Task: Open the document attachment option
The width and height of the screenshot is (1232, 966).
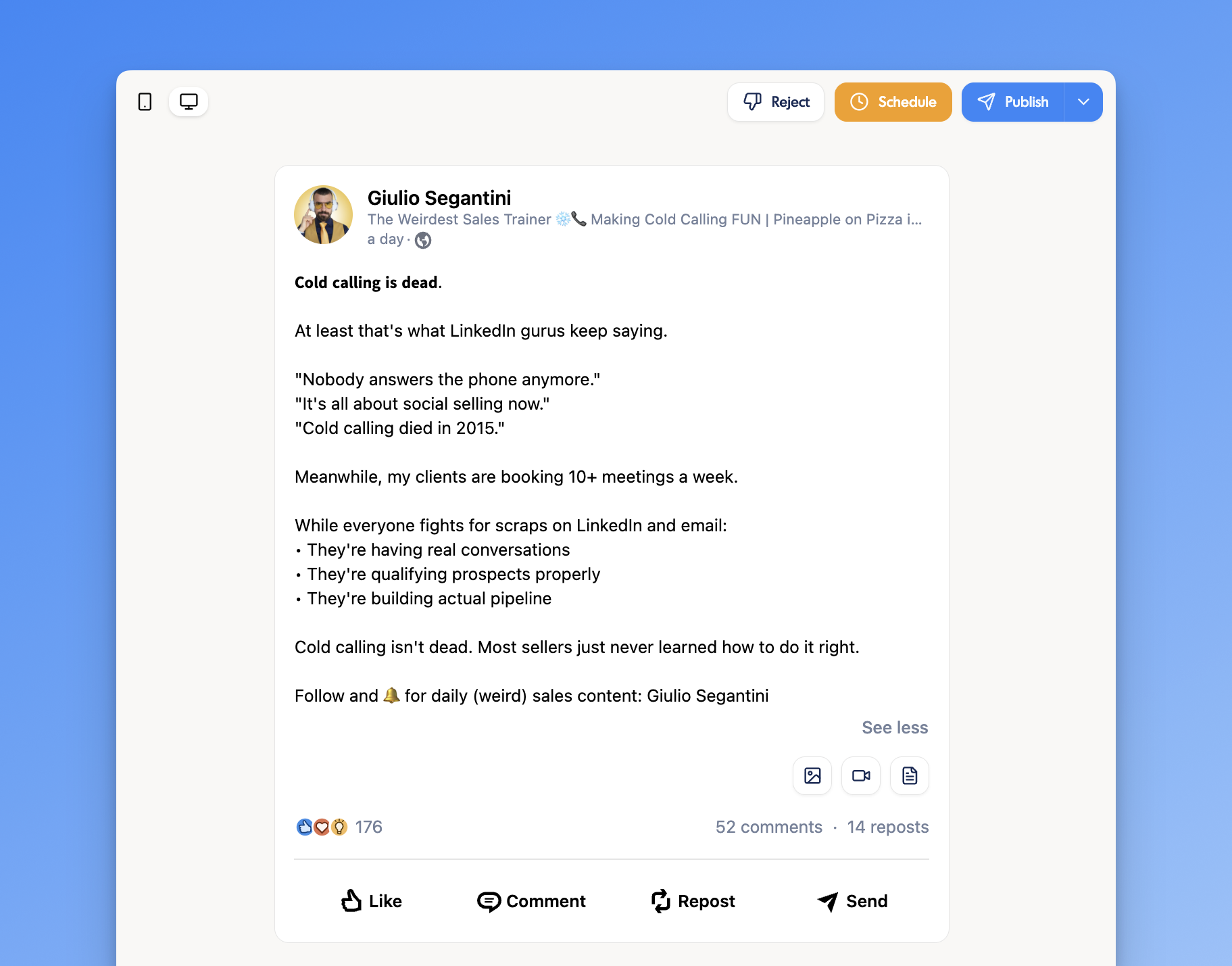Action: (909, 775)
